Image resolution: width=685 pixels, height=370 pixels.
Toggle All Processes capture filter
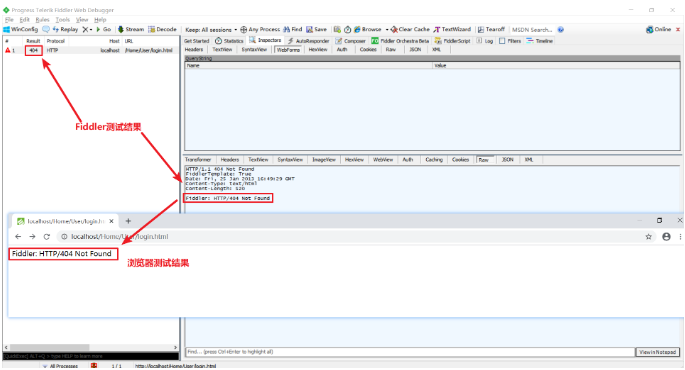[x=60, y=366]
